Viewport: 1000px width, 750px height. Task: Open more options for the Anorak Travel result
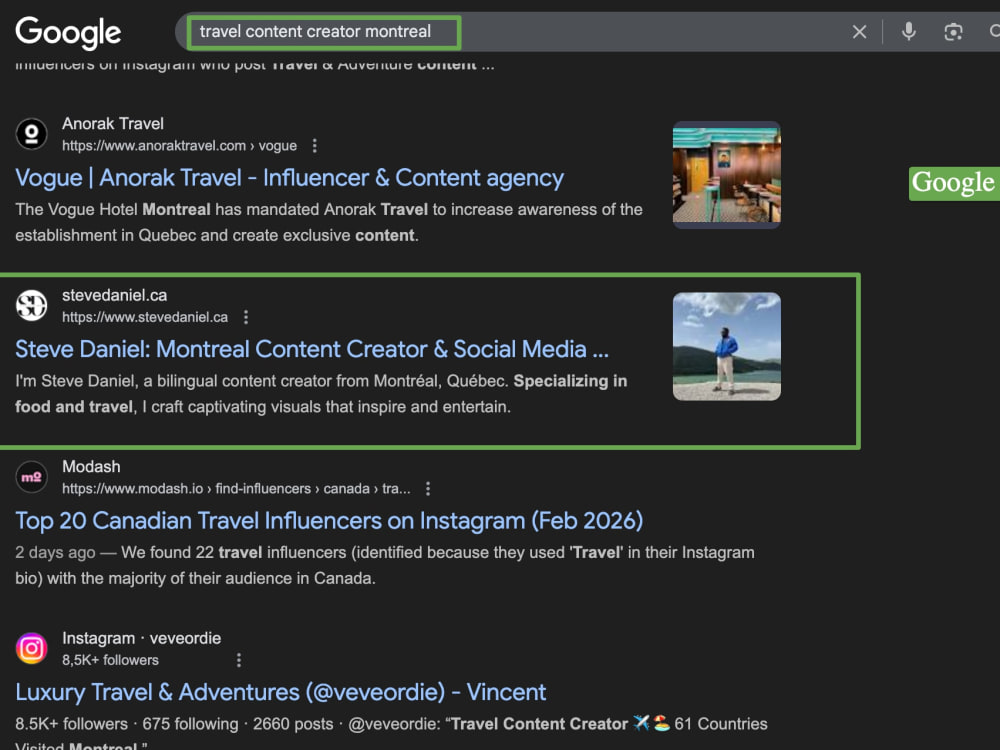[x=314, y=146]
